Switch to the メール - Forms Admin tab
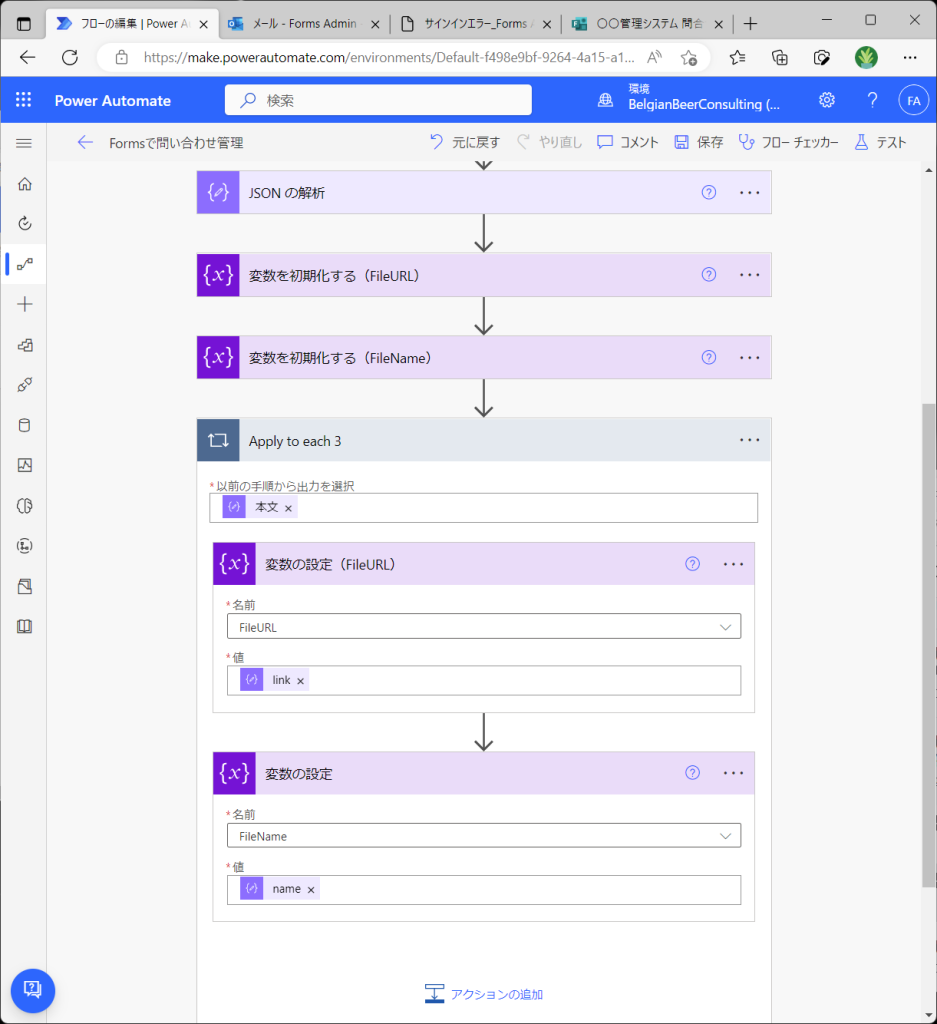This screenshot has height=1024, width=937. [304, 24]
